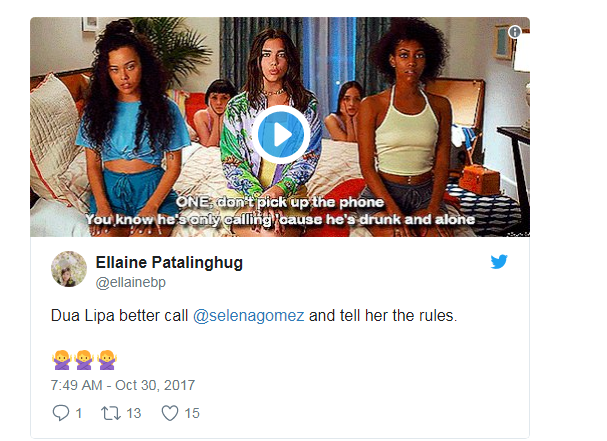
Task: Click the 'Dua Lipa better call' tweet text
Action: (110, 316)
